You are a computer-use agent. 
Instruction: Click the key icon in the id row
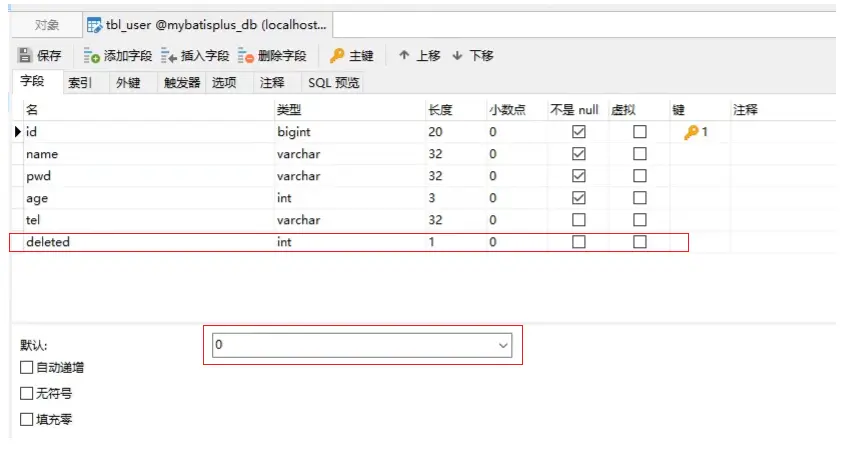pos(691,132)
